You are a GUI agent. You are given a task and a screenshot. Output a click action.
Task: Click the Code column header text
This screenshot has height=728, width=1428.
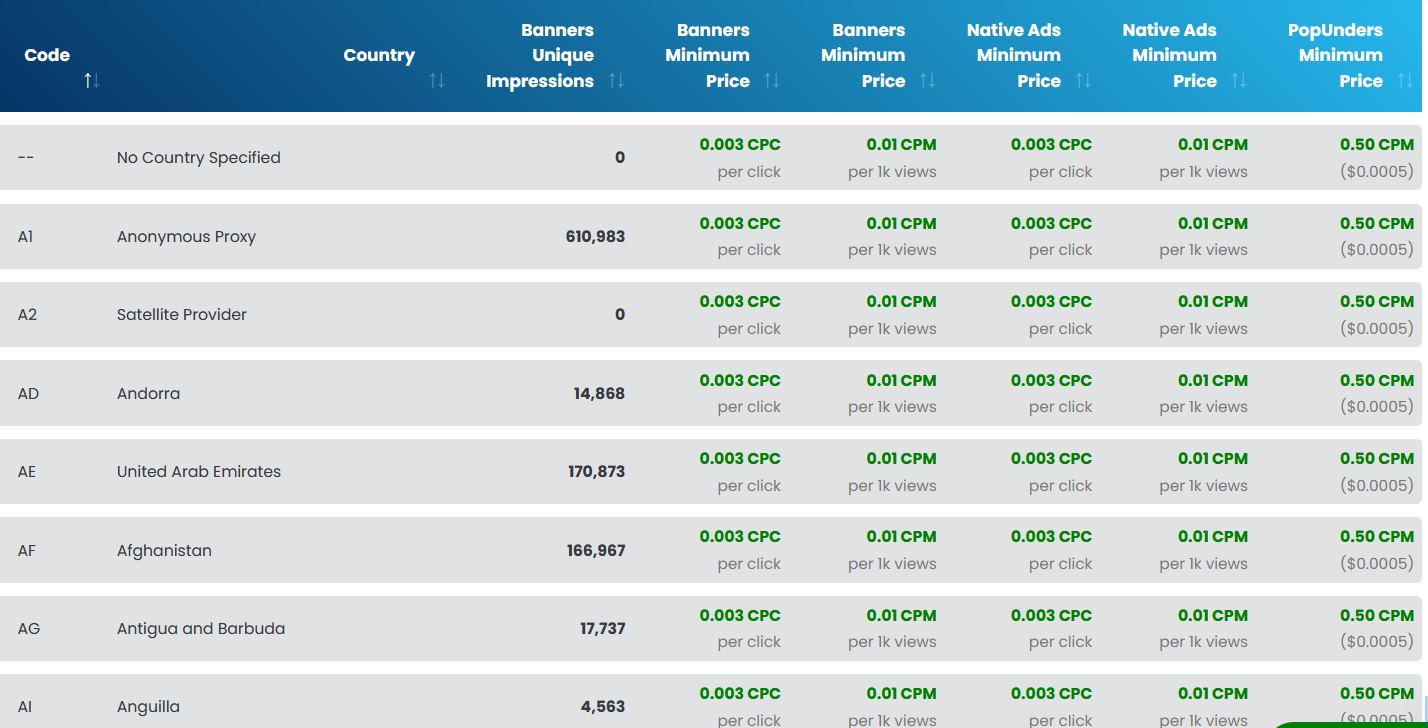coord(47,55)
